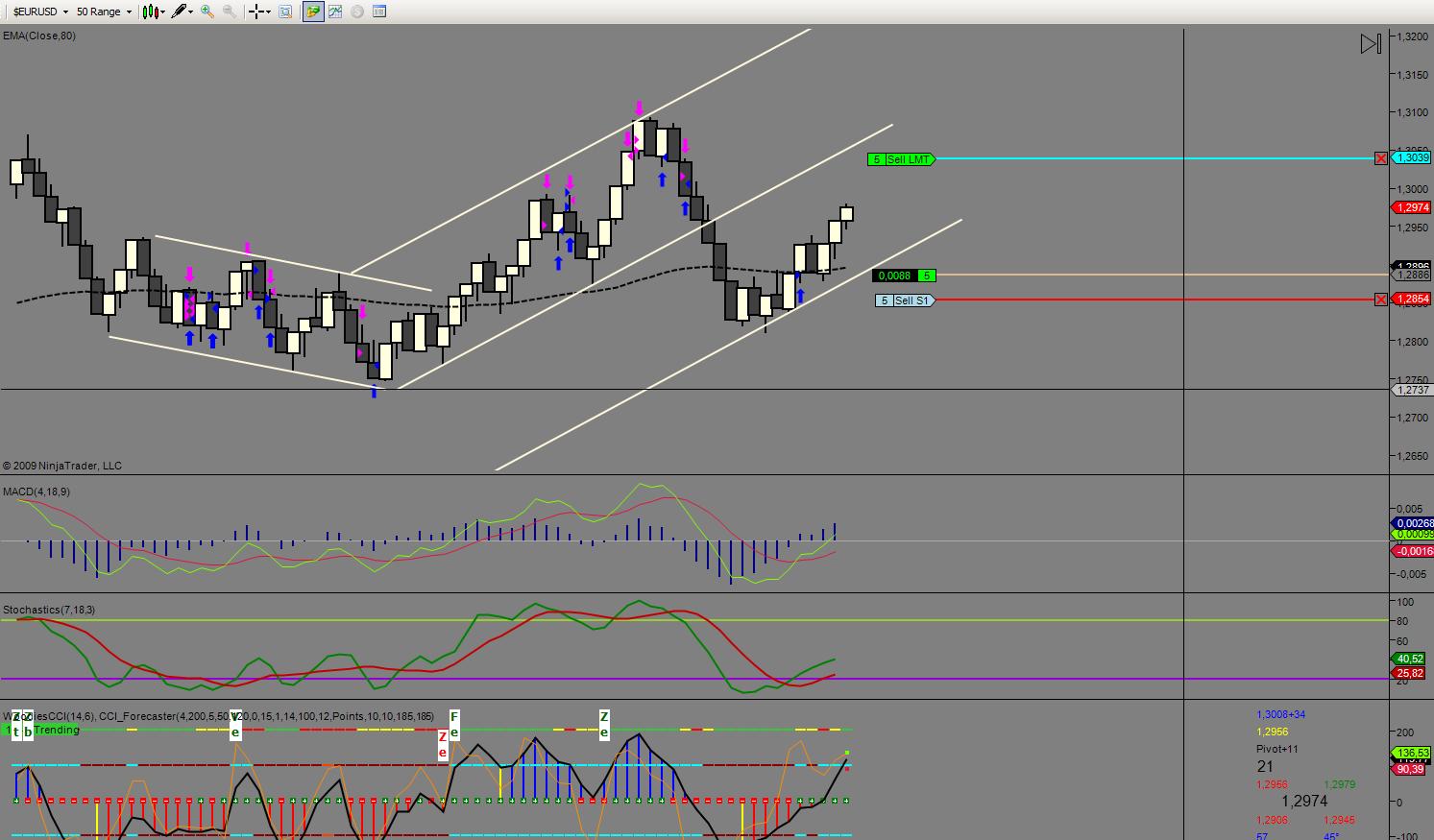Open the chart properties icon
The image size is (1434, 840).
pos(379,12)
